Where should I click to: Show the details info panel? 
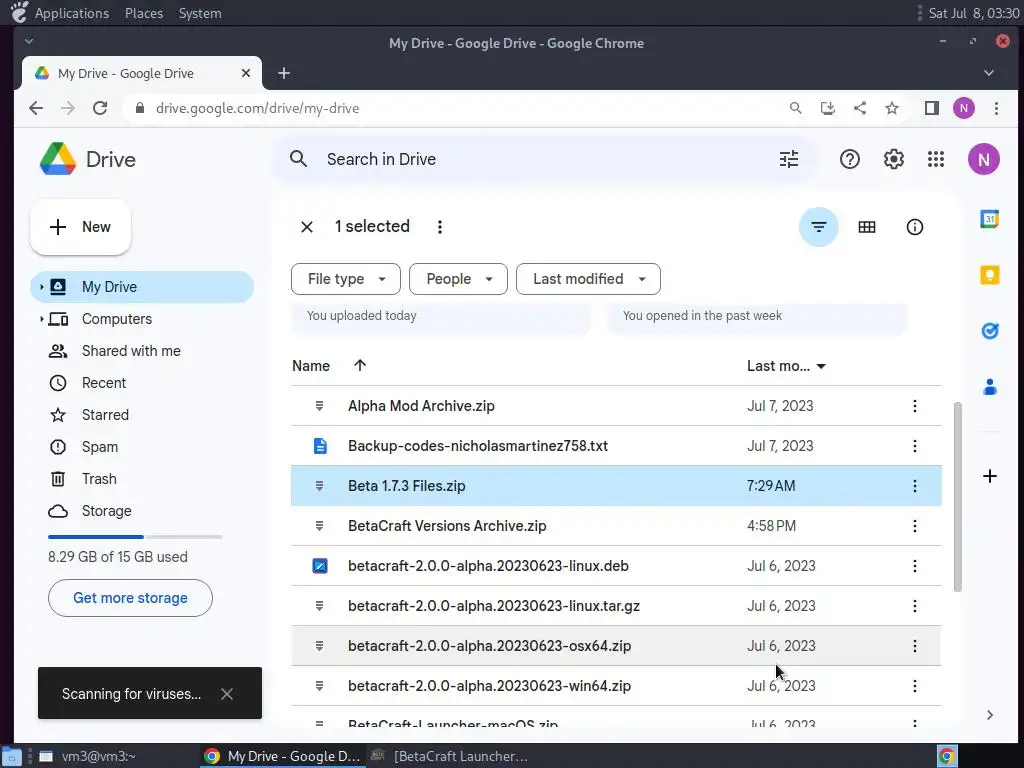(914, 227)
